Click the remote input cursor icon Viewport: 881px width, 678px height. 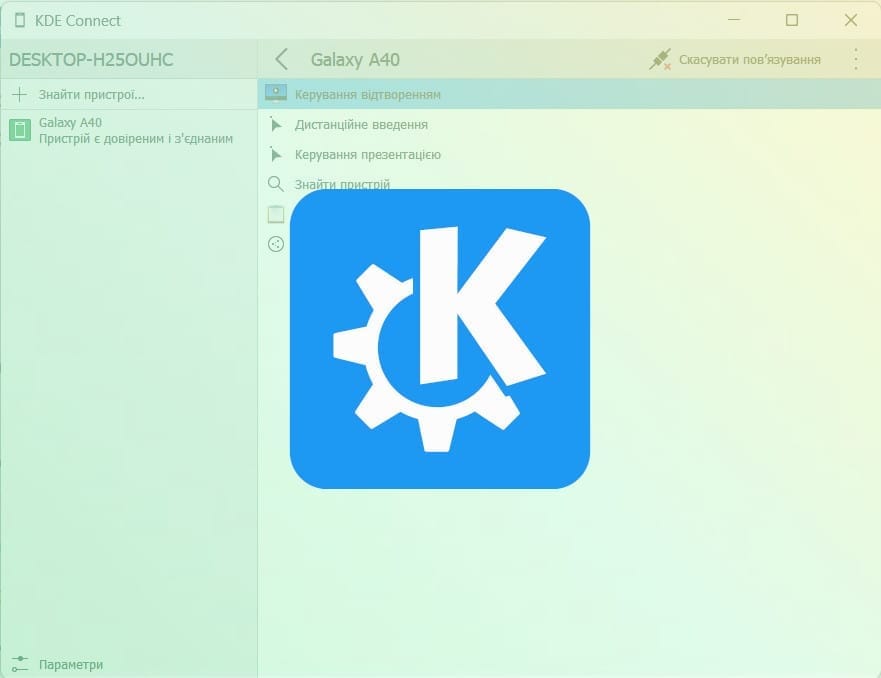[x=276, y=125]
